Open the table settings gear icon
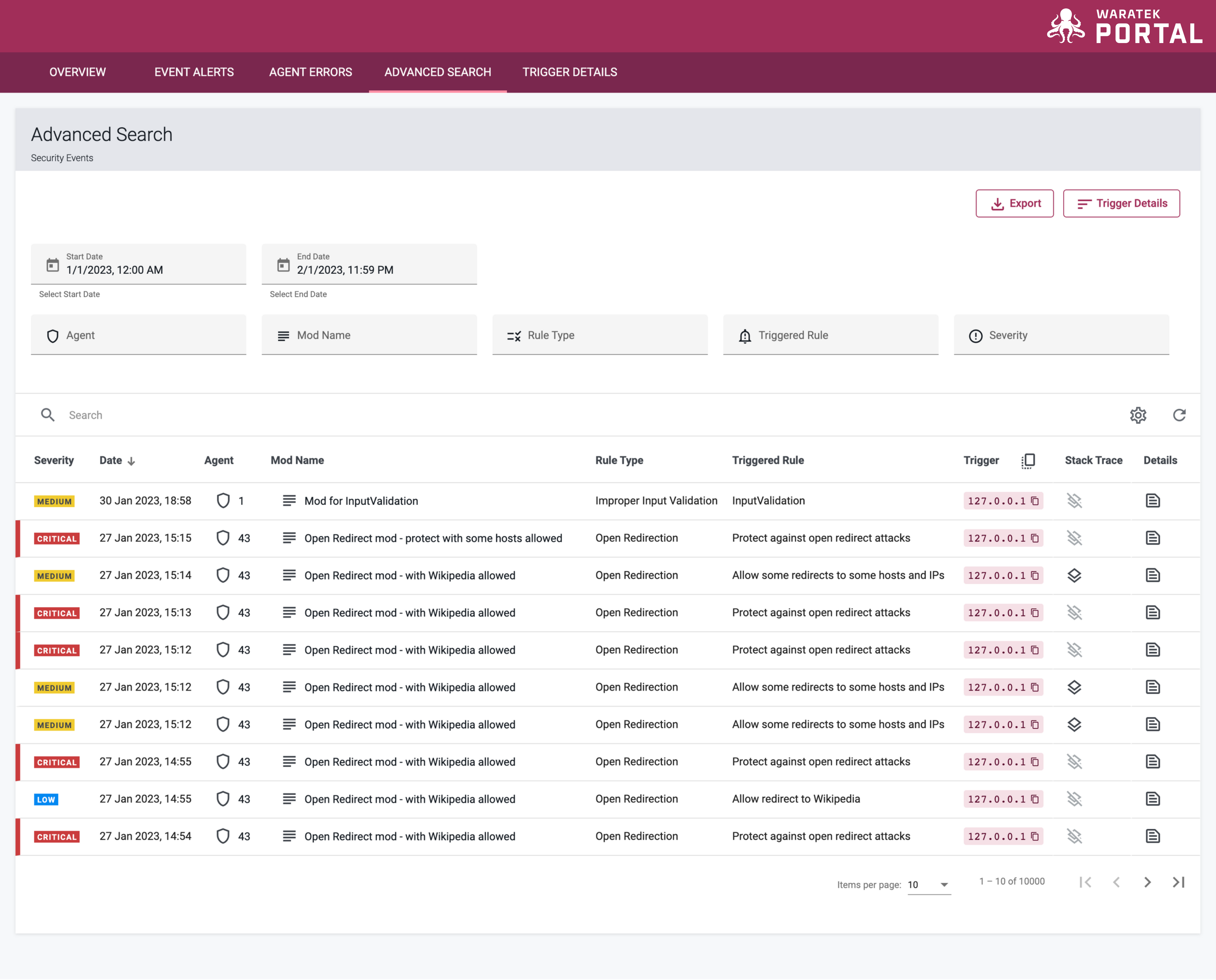The image size is (1216, 980). (1137, 415)
